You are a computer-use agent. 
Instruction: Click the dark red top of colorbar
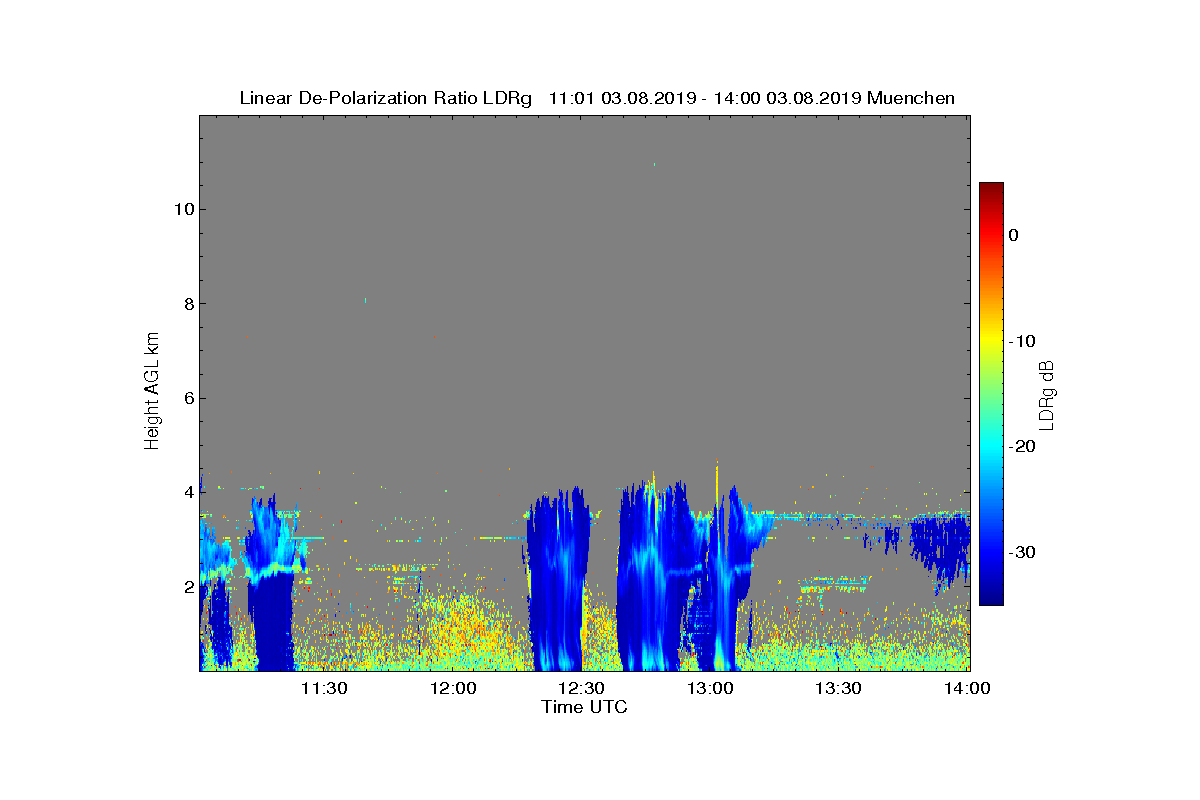coord(991,188)
